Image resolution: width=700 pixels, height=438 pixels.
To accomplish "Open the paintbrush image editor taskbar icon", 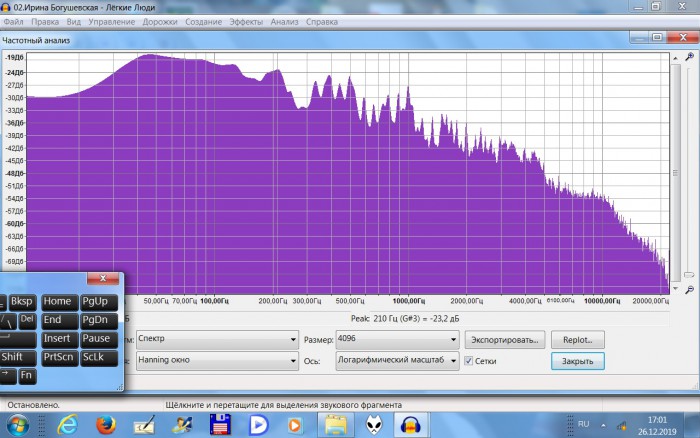I will point(183,425).
